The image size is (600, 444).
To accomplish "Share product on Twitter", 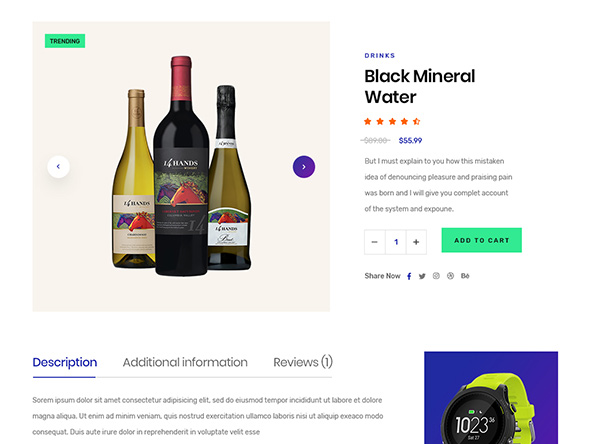I will tap(422, 276).
